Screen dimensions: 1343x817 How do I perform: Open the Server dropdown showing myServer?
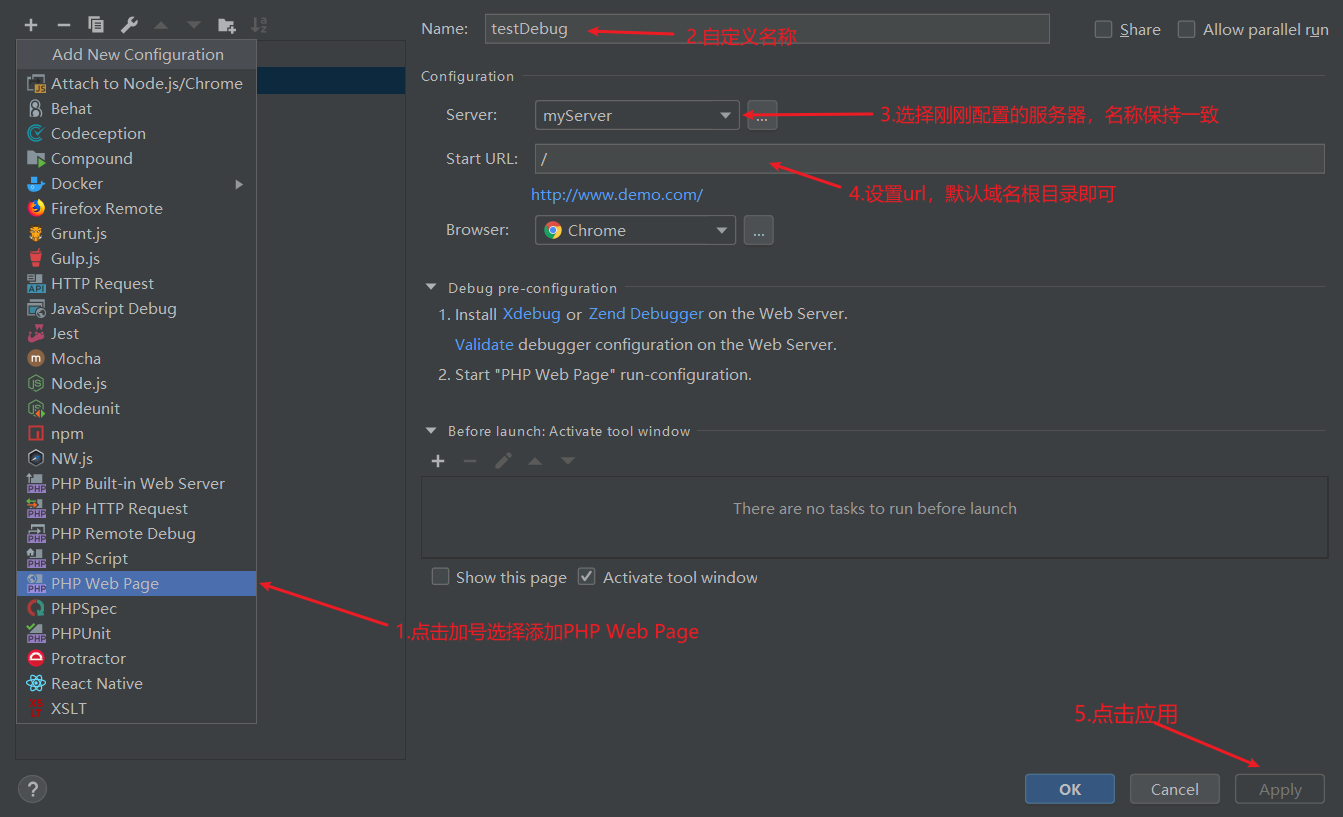click(637, 116)
